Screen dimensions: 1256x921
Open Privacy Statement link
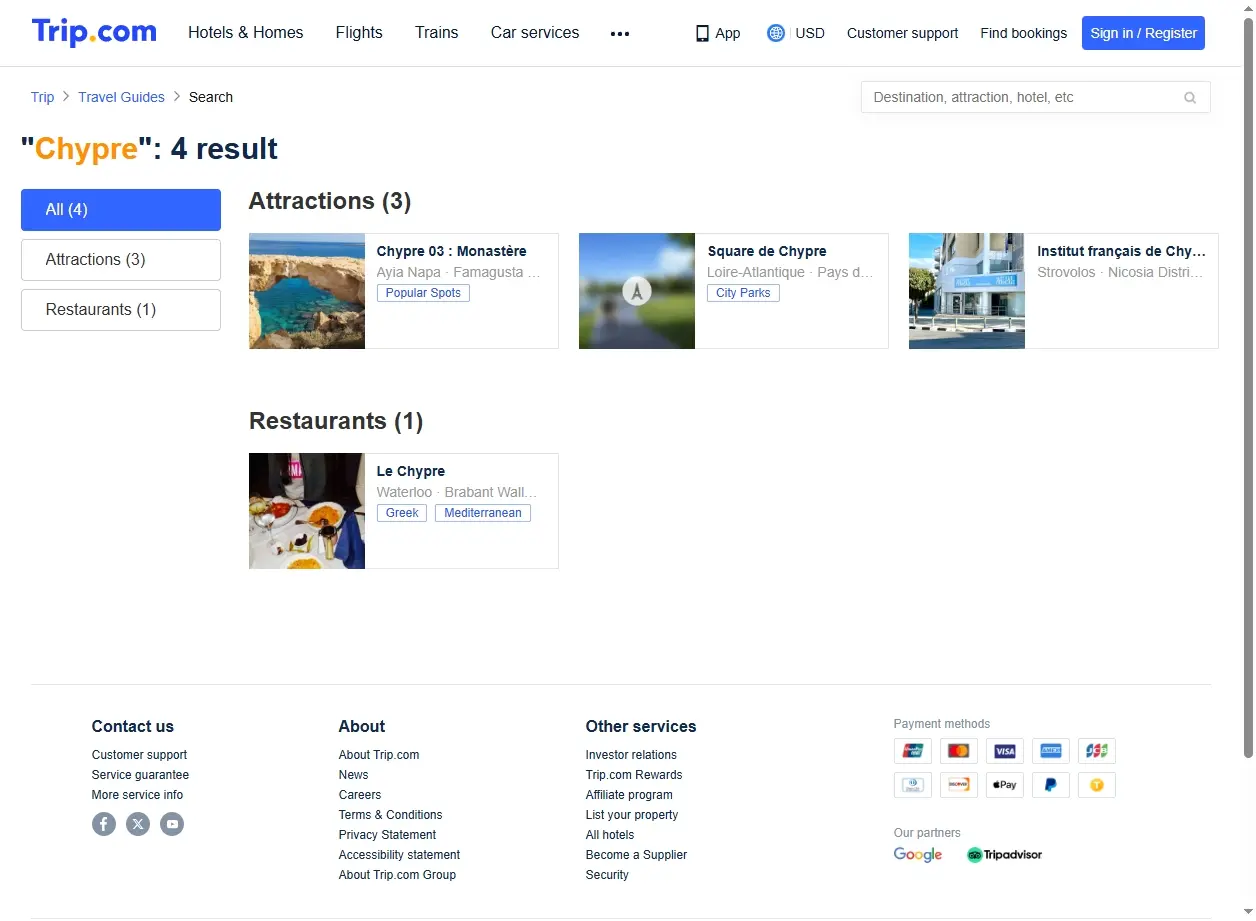click(387, 835)
